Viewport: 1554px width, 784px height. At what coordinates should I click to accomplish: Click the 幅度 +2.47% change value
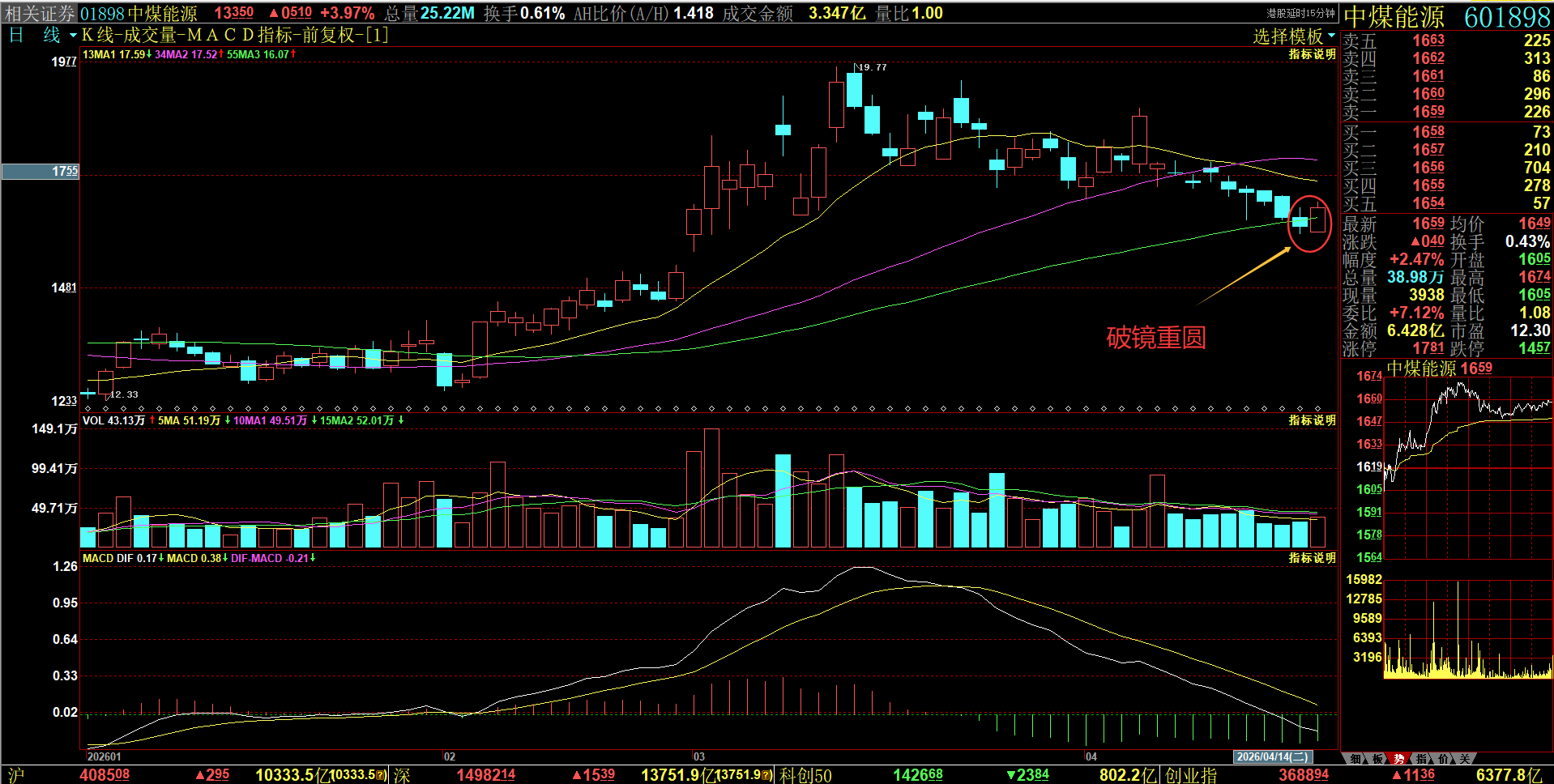click(x=1416, y=259)
